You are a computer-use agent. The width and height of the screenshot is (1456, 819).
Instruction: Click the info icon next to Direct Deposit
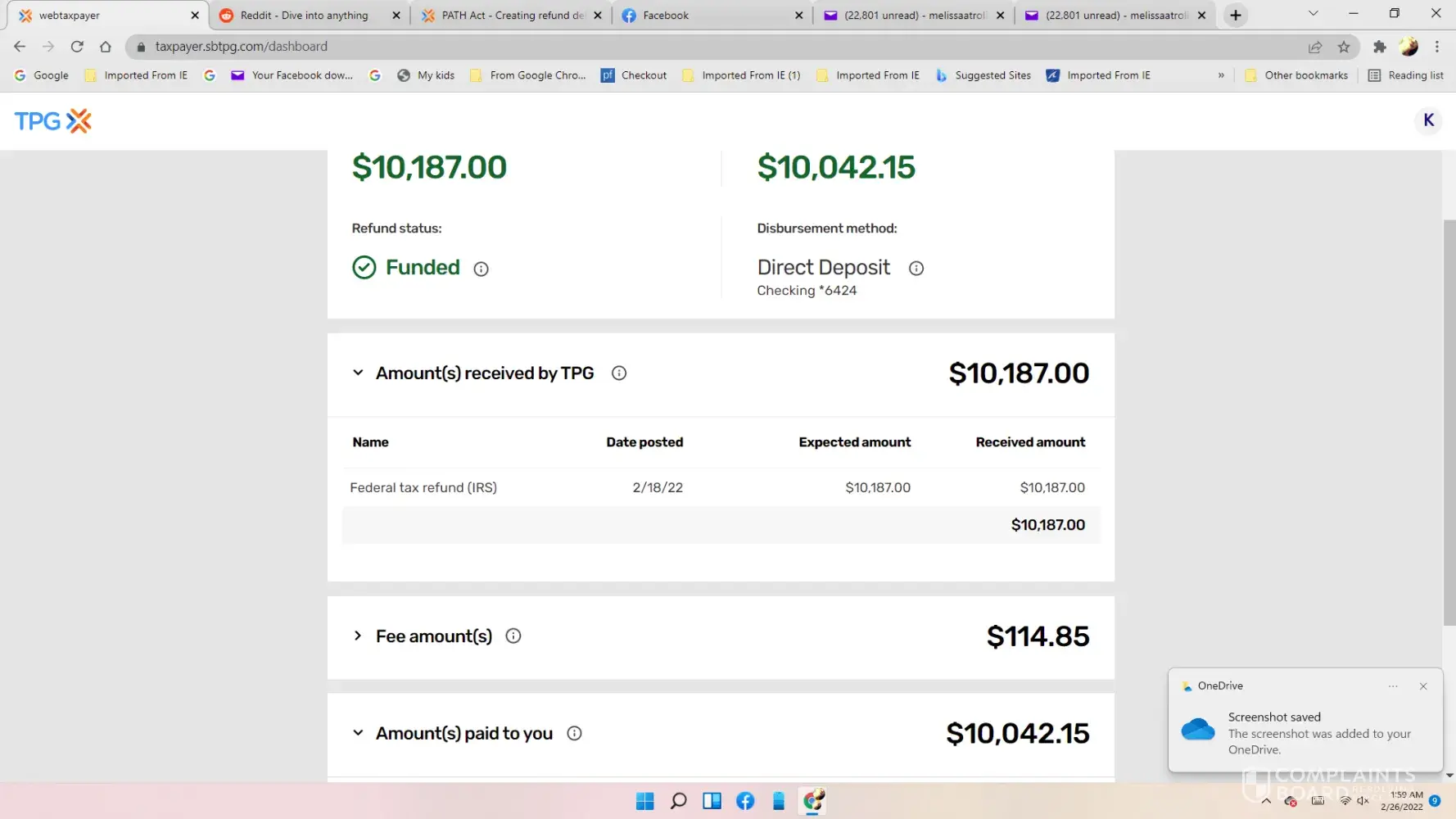(916, 268)
